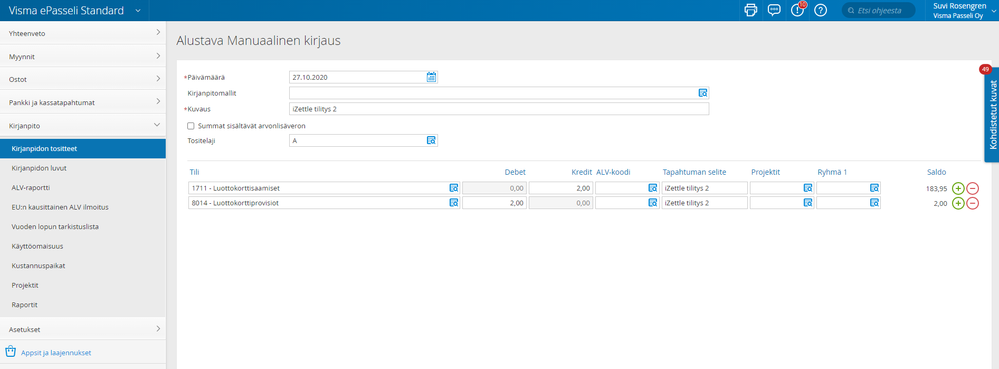
Task: Expand the Myynnit sidebar section
Action: coord(83,56)
